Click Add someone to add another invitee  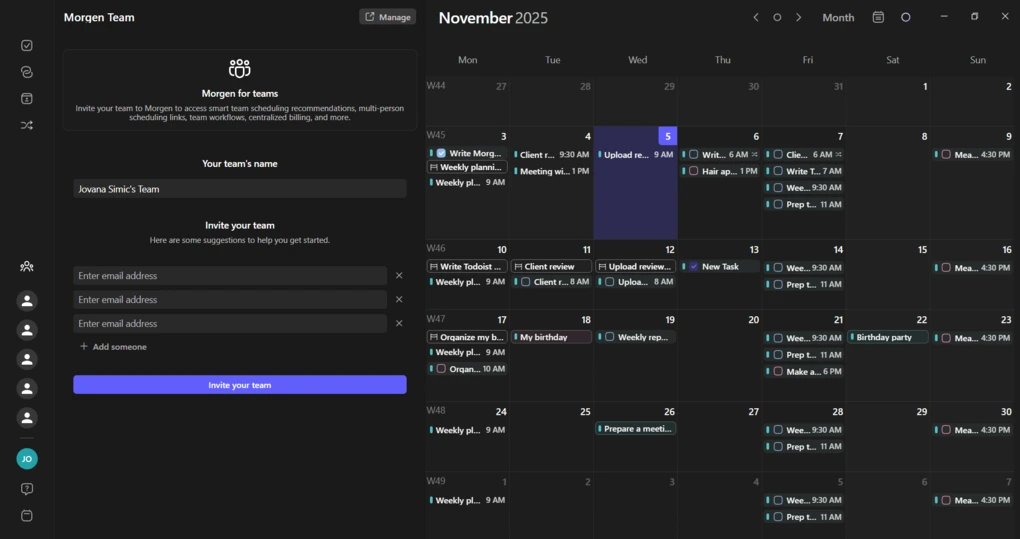[113, 347]
